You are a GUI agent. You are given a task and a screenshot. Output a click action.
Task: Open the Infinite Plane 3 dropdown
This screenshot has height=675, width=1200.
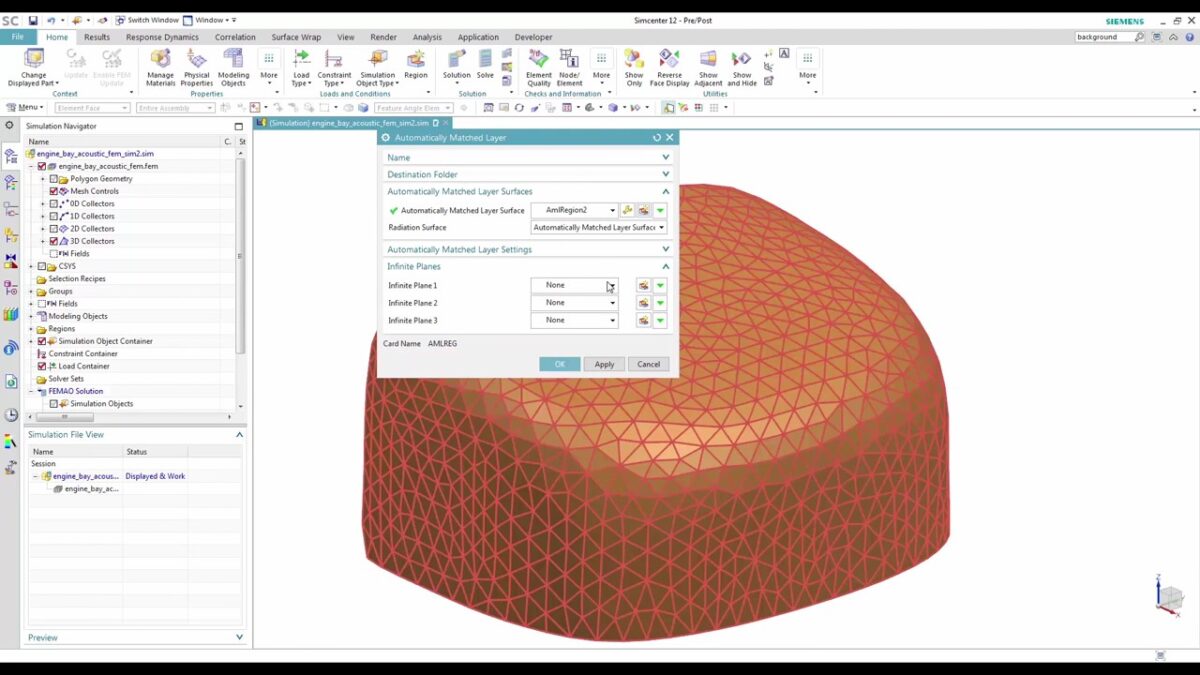574,320
